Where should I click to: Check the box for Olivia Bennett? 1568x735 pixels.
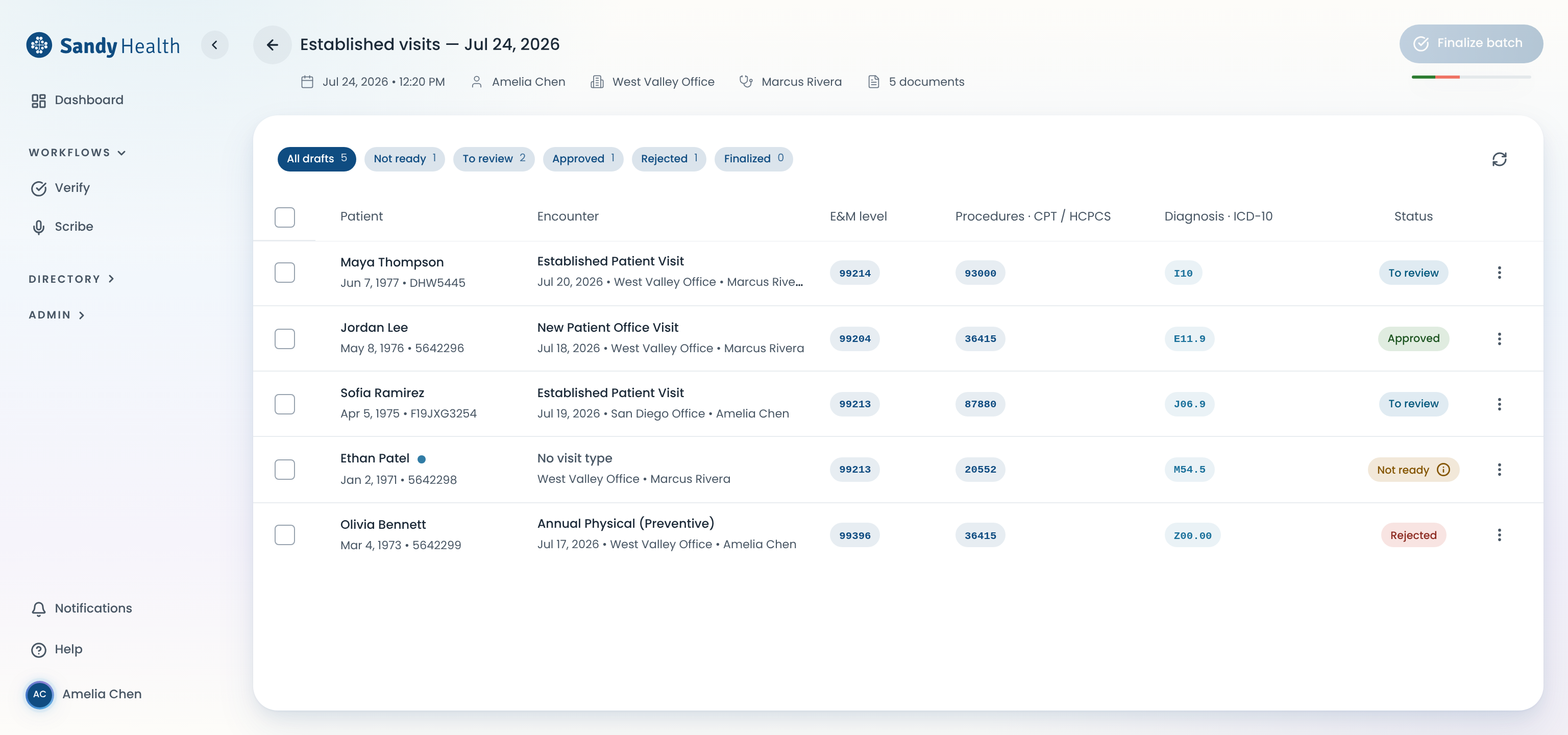pos(284,535)
